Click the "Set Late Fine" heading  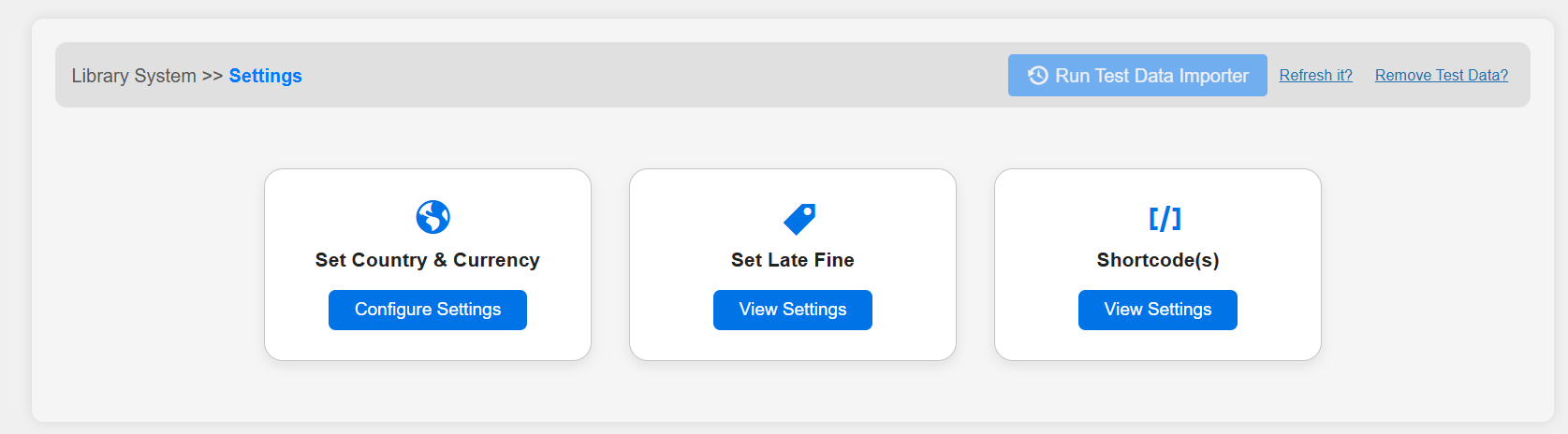(x=792, y=260)
